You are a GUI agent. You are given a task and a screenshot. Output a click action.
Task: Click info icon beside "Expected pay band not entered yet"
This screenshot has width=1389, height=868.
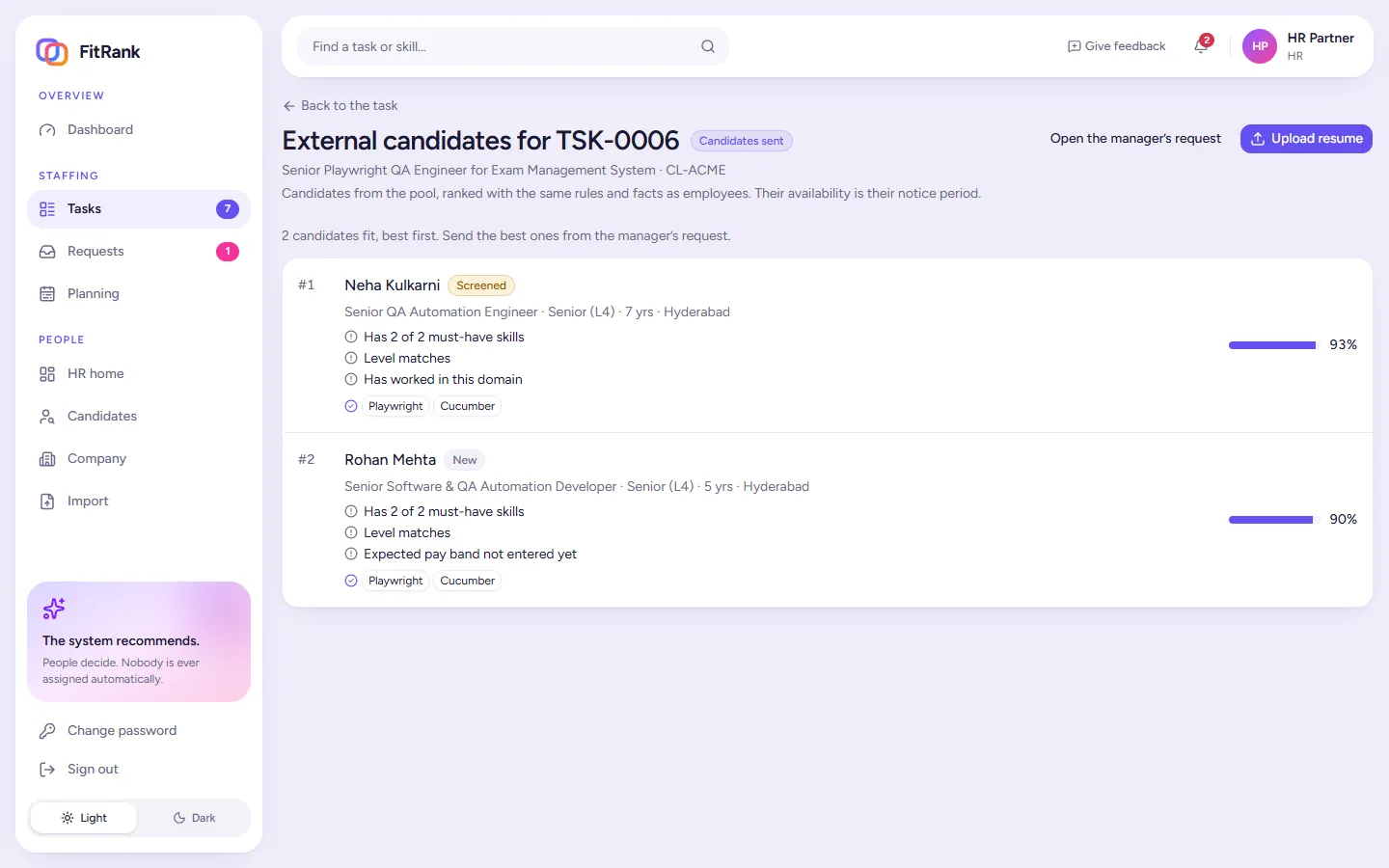(x=351, y=555)
